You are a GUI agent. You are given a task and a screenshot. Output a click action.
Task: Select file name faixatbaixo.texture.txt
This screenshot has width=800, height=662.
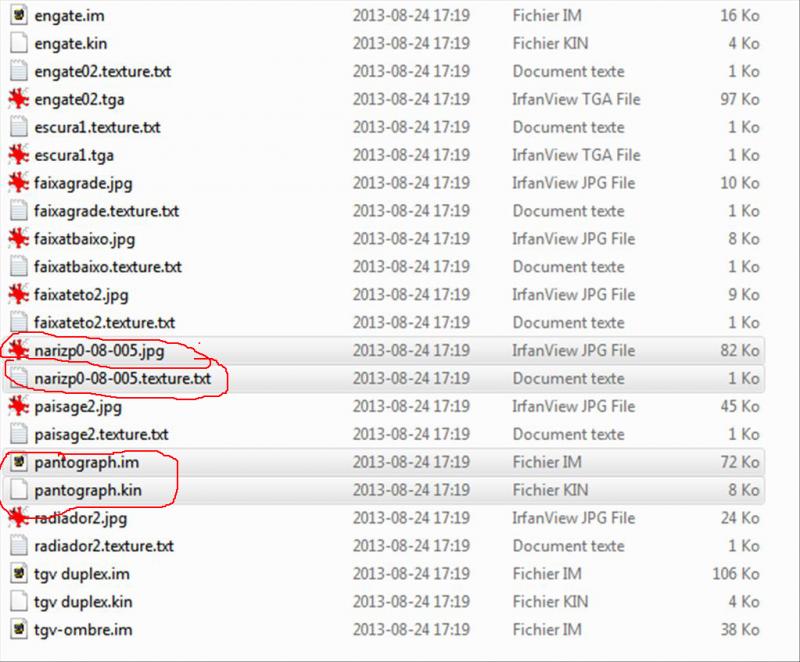(108, 267)
